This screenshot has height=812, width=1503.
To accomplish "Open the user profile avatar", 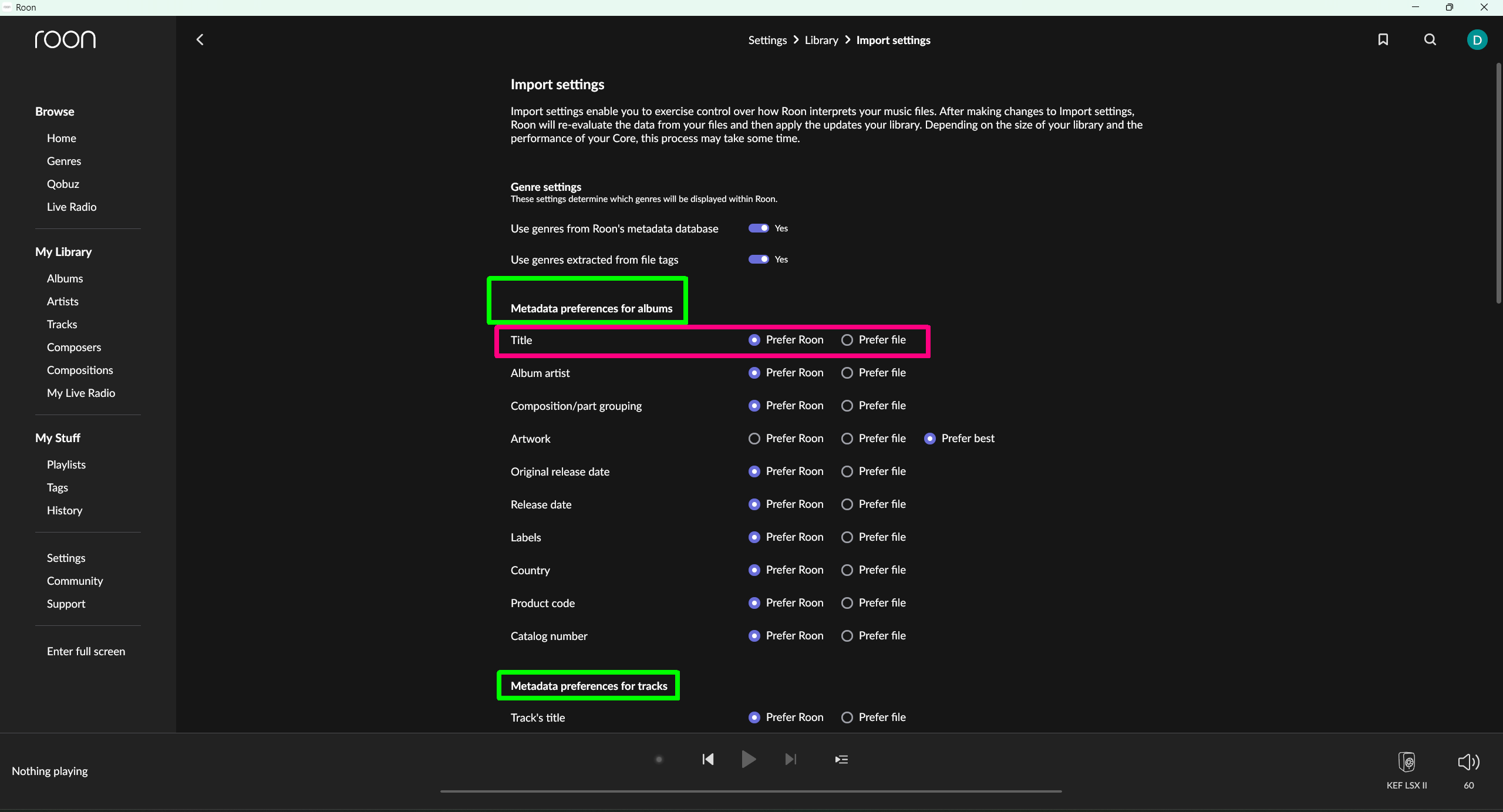I will (x=1477, y=40).
